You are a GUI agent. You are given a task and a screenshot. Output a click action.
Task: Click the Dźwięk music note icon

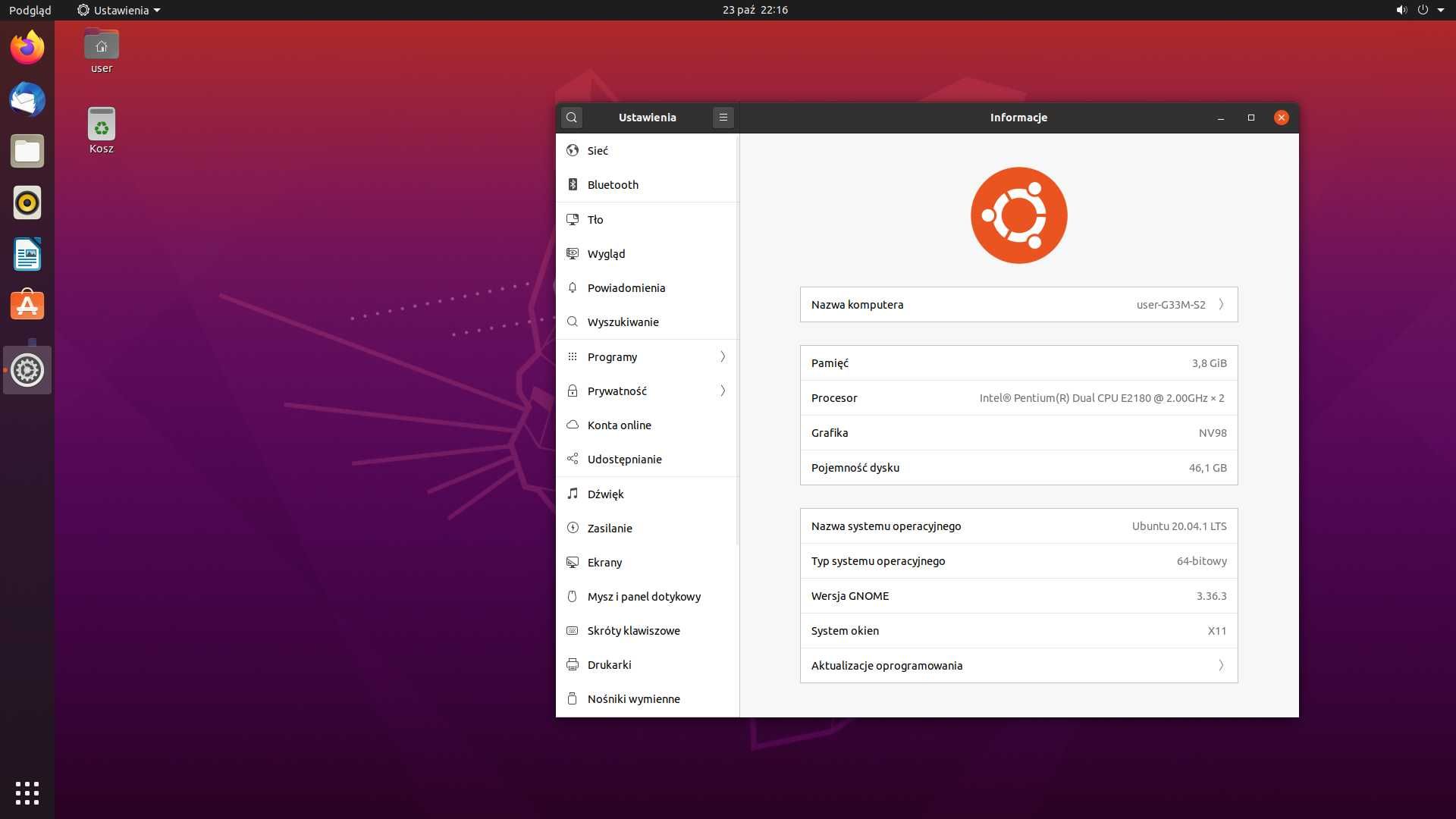(x=573, y=494)
